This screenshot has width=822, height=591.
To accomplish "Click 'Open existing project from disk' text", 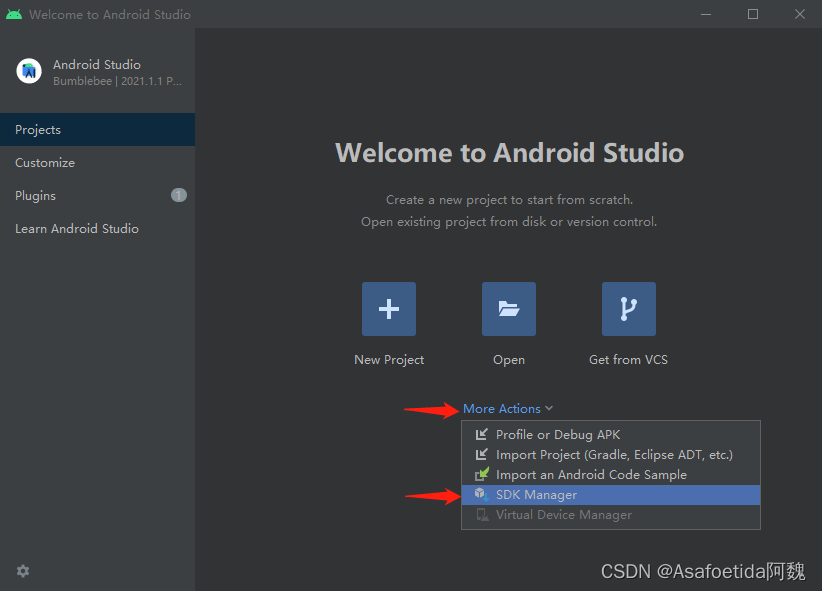I will point(509,222).
